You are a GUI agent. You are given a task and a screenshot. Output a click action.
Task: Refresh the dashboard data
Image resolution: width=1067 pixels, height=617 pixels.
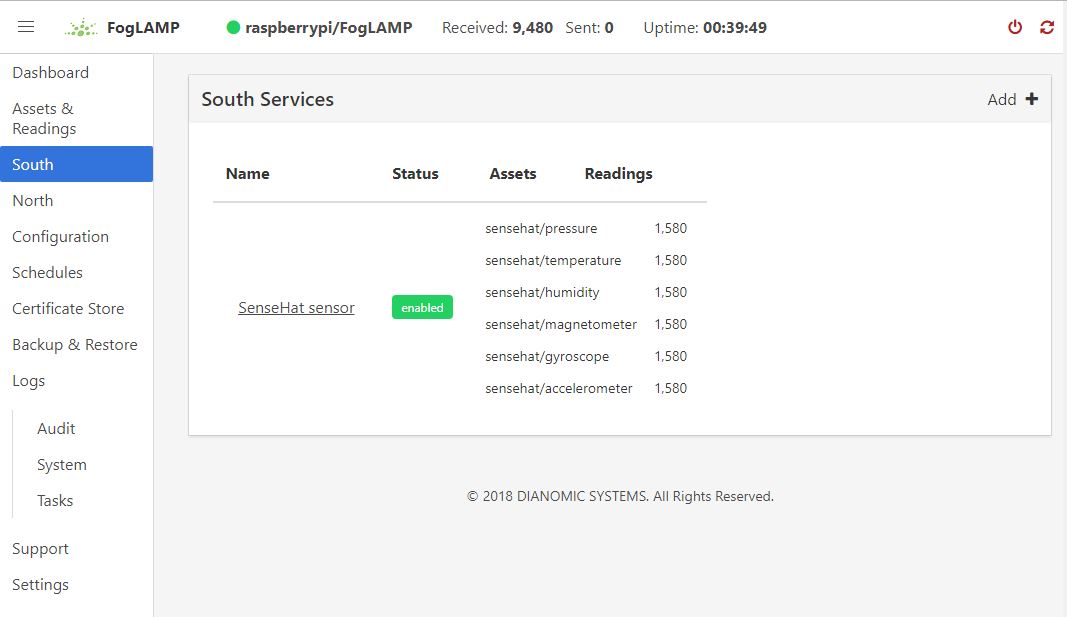click(x=1047, y=27)
